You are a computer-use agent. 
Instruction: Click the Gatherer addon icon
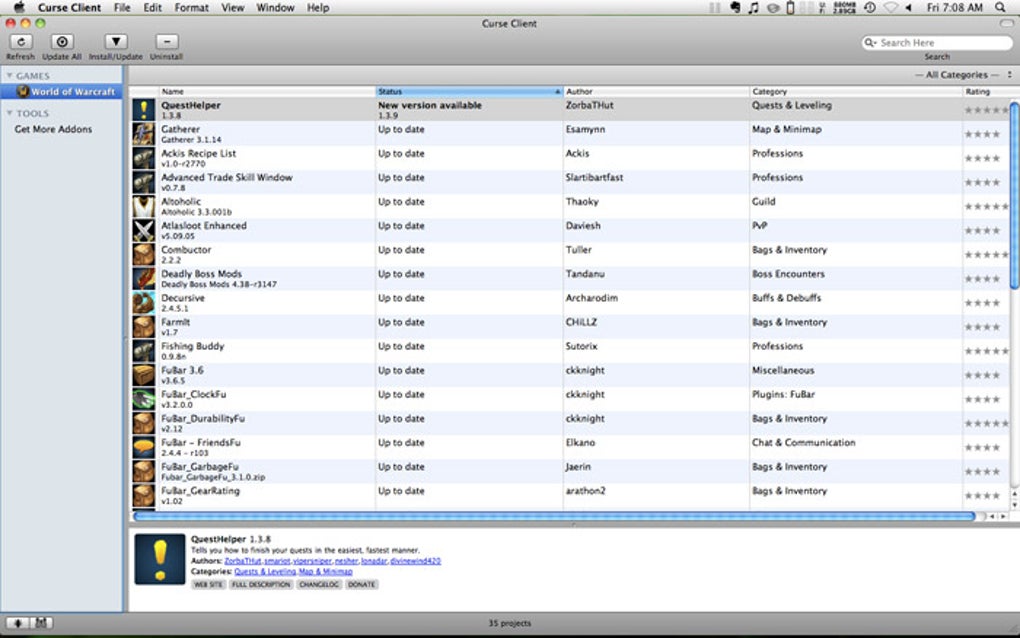pos(144,133)
